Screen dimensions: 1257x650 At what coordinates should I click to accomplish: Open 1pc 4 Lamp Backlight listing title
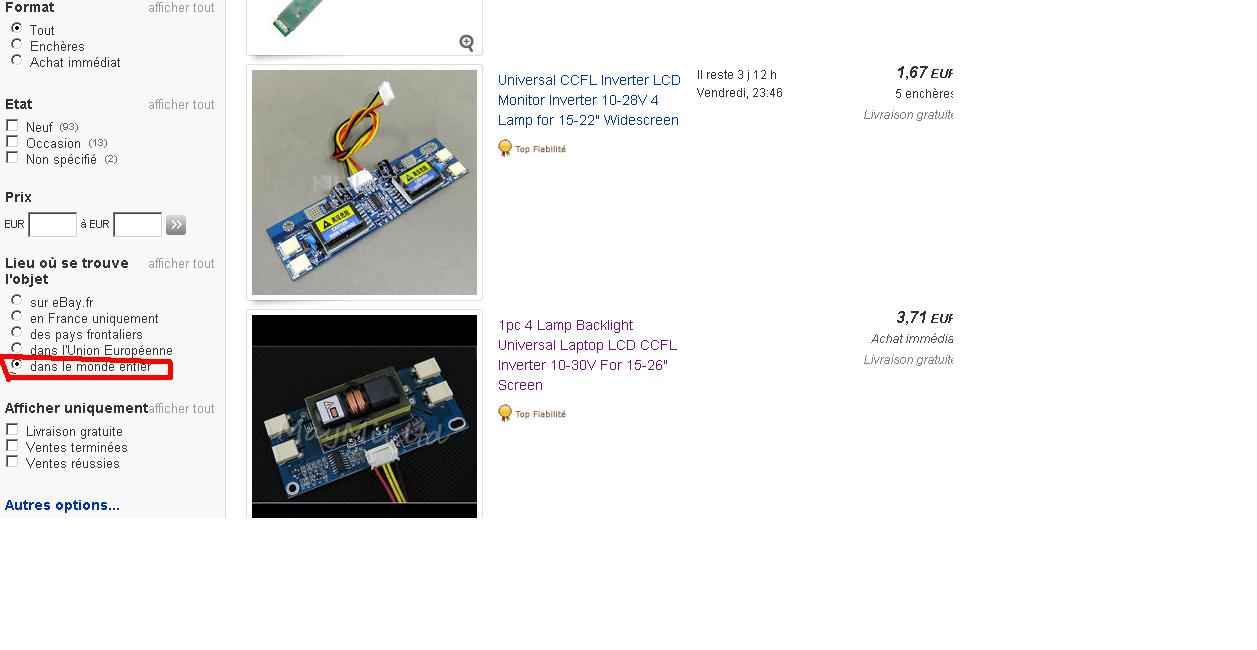[587, 355]
